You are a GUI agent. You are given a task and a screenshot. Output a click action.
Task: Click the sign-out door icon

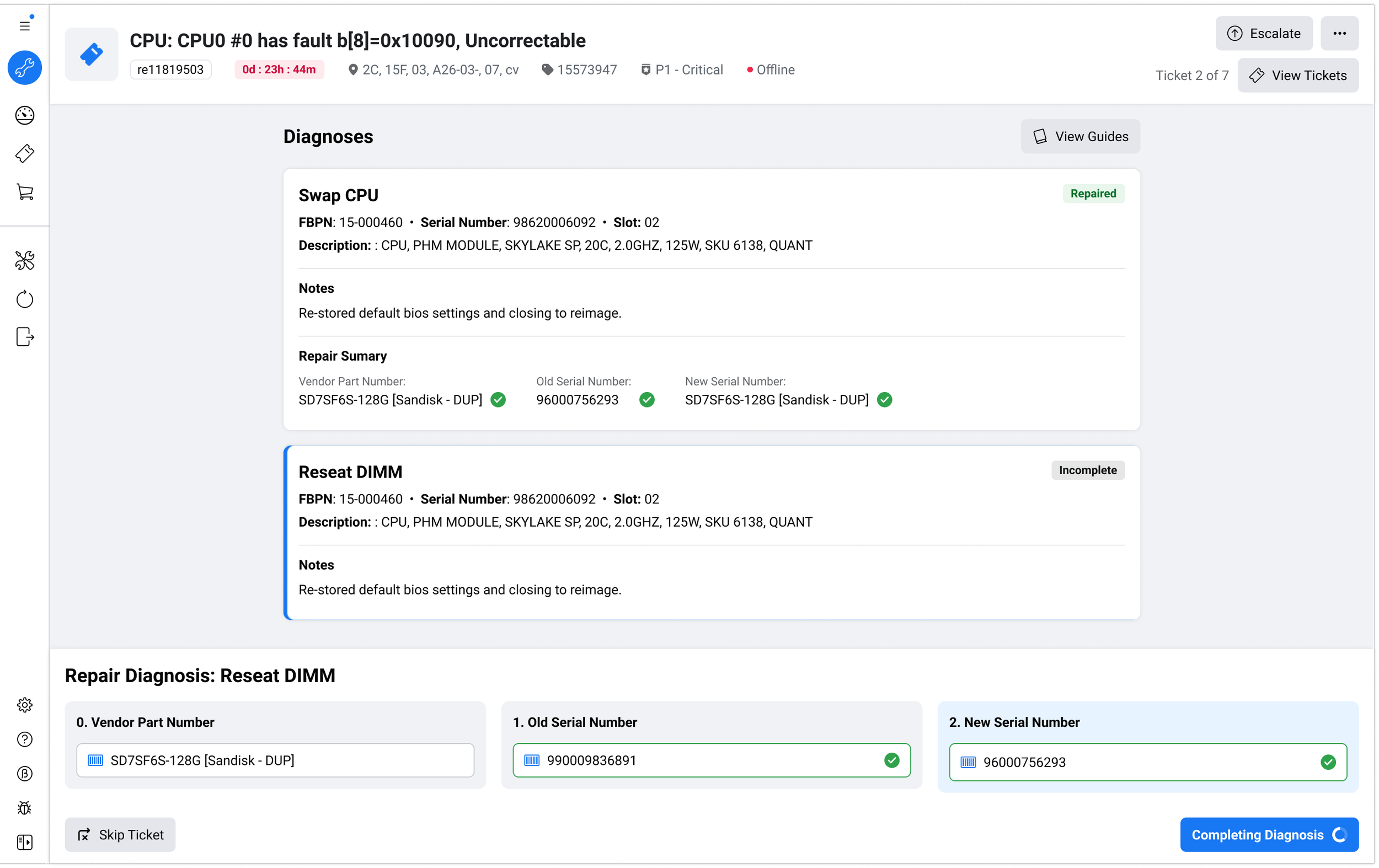tap(25, 336)
